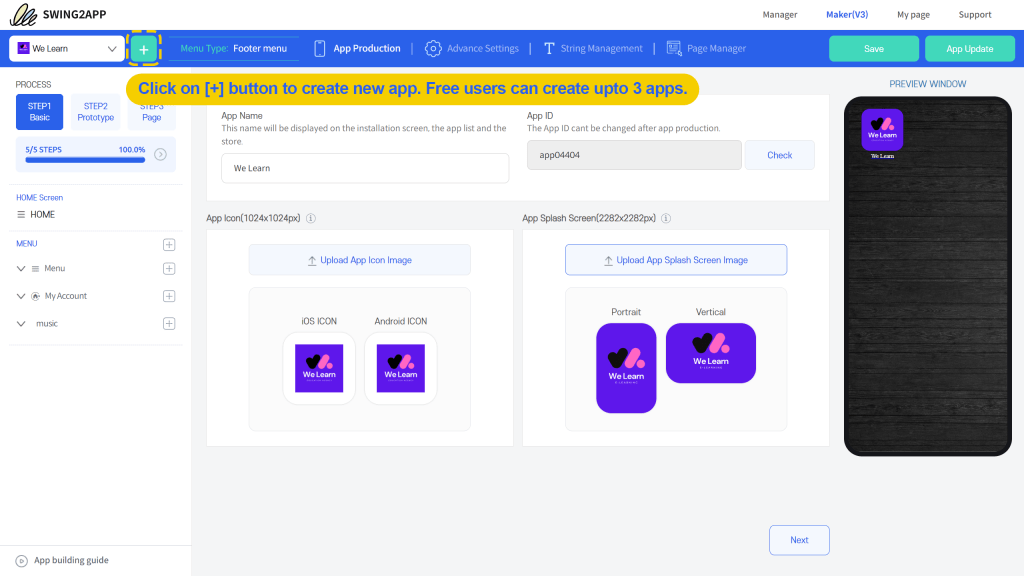Select STEP2 Prototype process step
Viewport: 1024px width, 576px height.
point(95,112)
